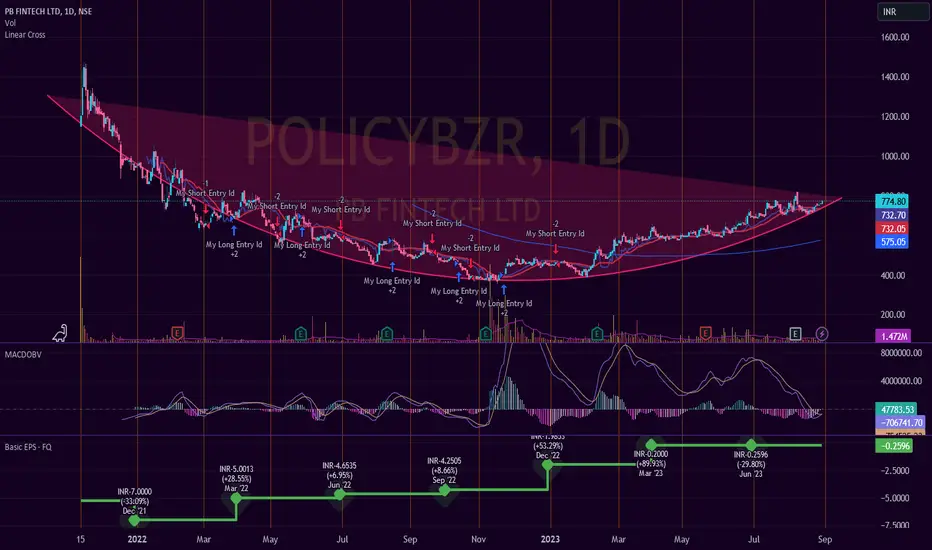
Task: Click the 774.80 current price label
Action: tap(892, 202)
